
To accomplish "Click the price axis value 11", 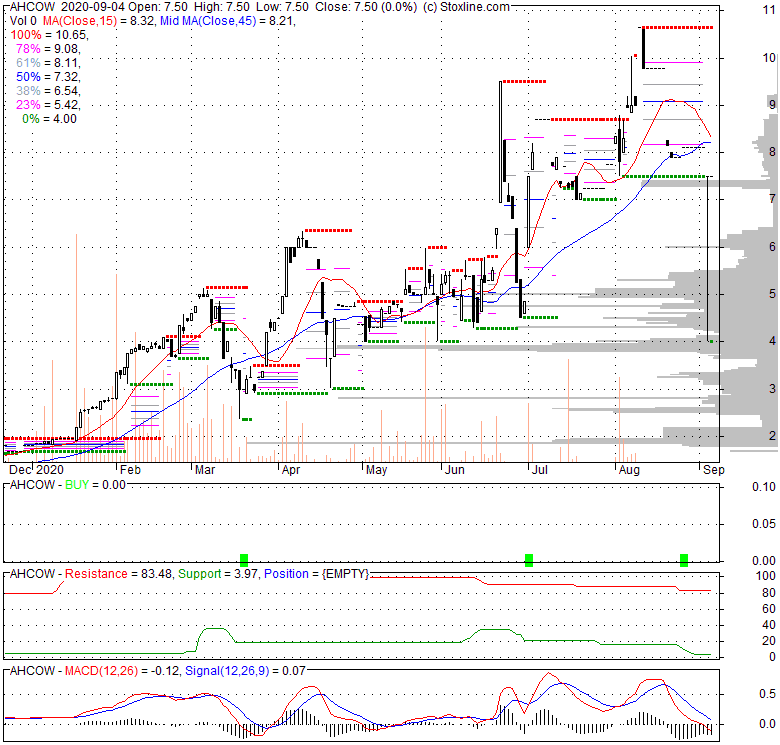I will coord(769,10).
